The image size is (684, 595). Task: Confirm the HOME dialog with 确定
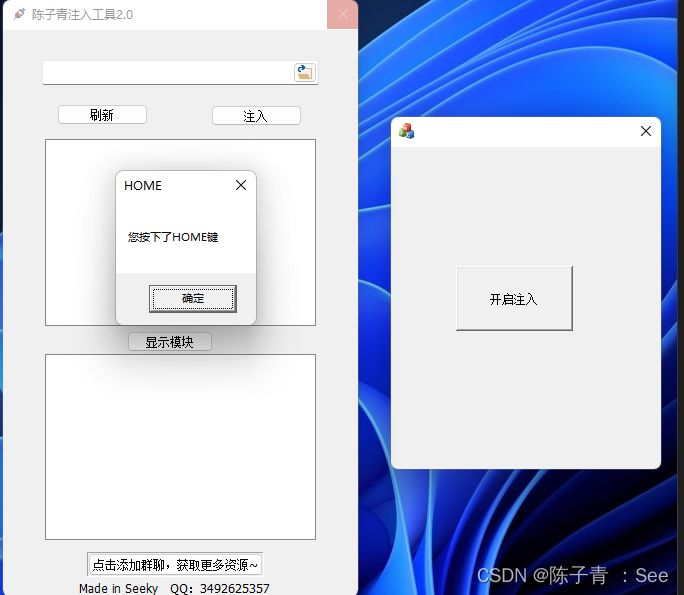click(x=193, y=299)
